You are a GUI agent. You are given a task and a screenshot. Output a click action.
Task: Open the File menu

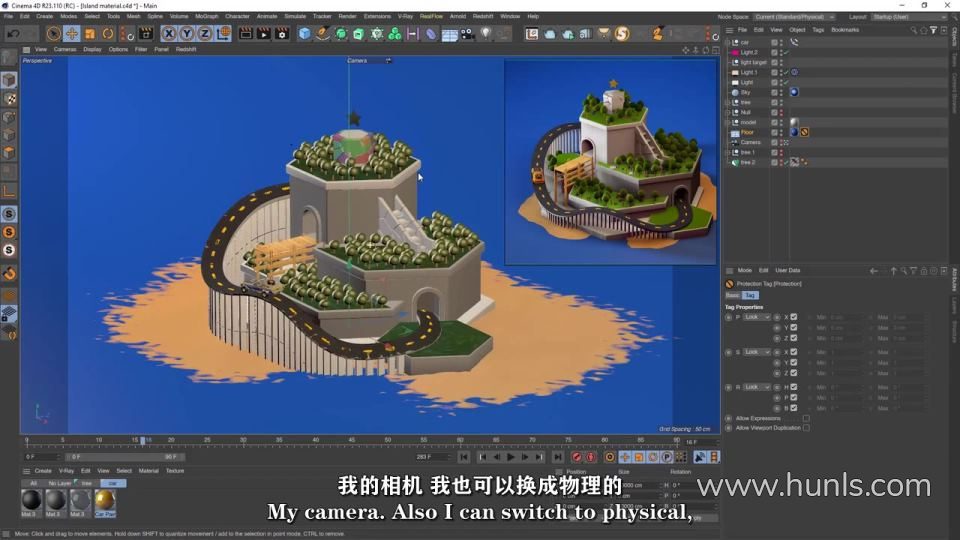pyautogui.click(x=9, y=17)
